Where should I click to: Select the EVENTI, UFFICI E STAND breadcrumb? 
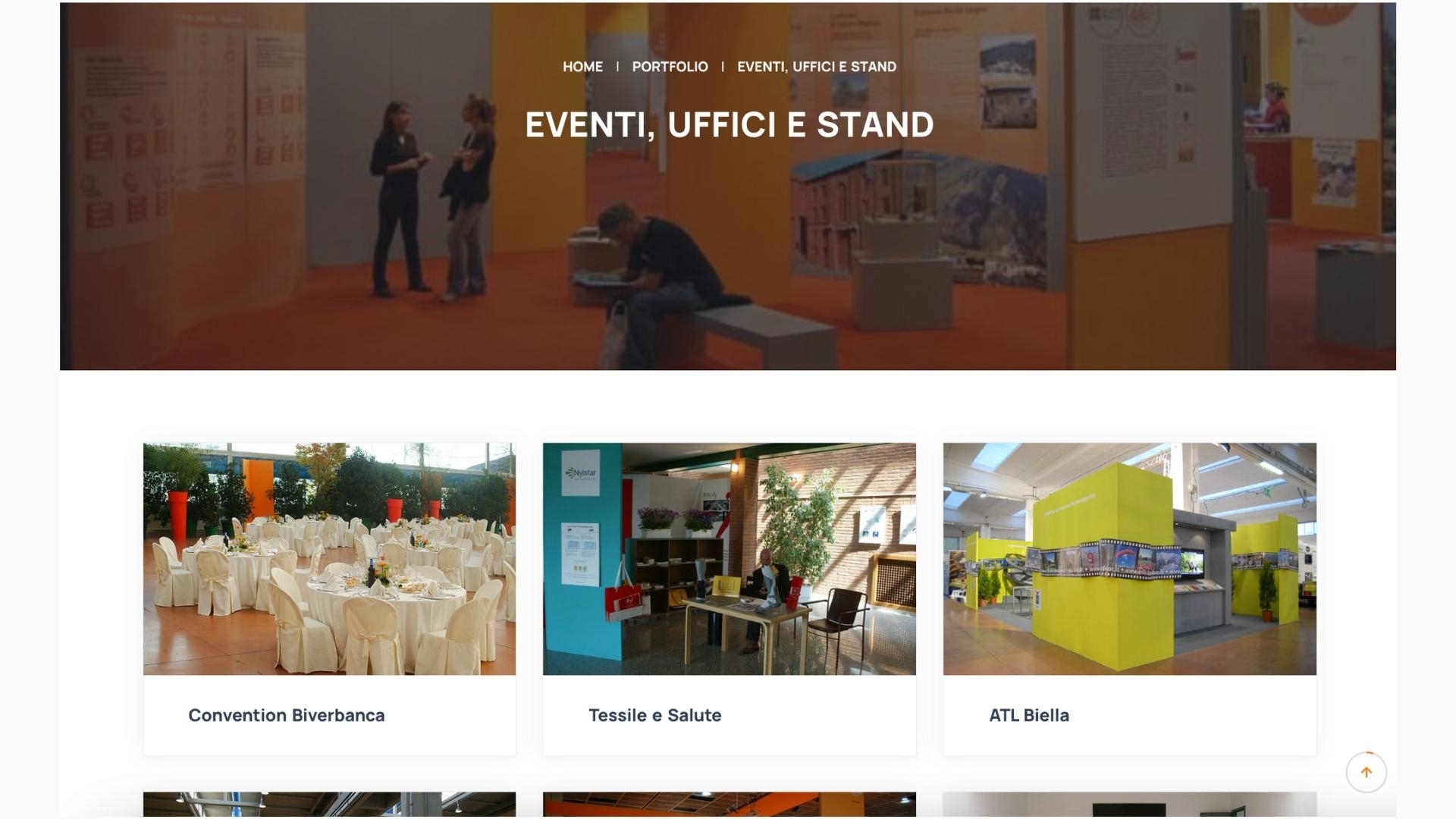(x=817, y=67)
